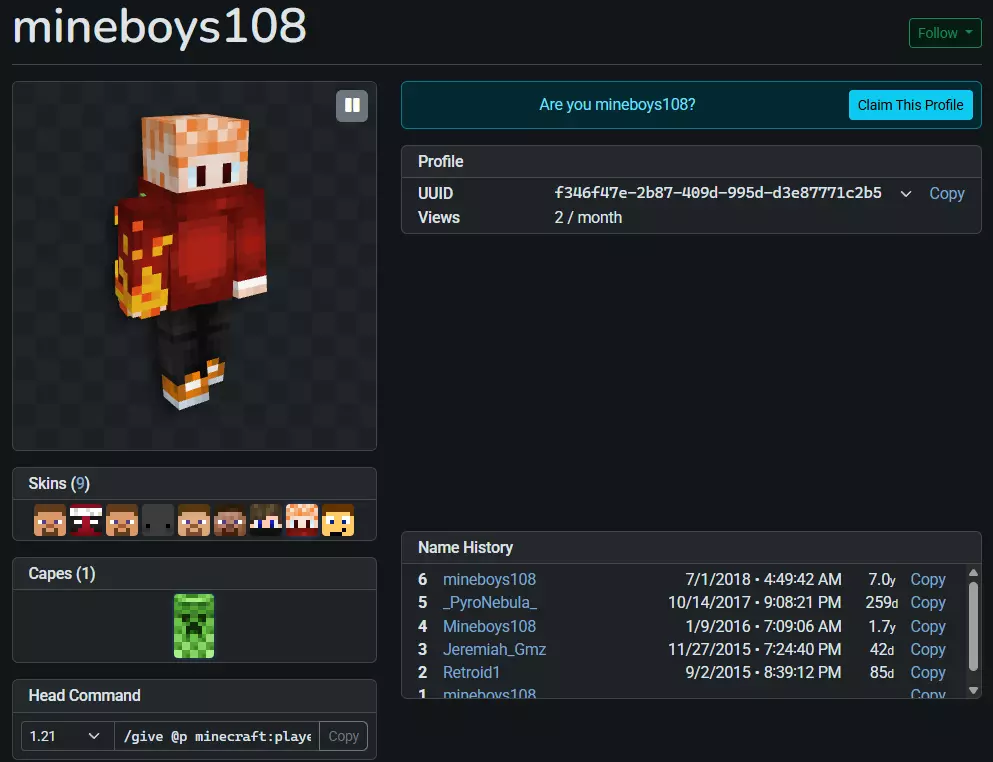
Task: Select the dark-haired blue skin head
Action: point(266,520)
